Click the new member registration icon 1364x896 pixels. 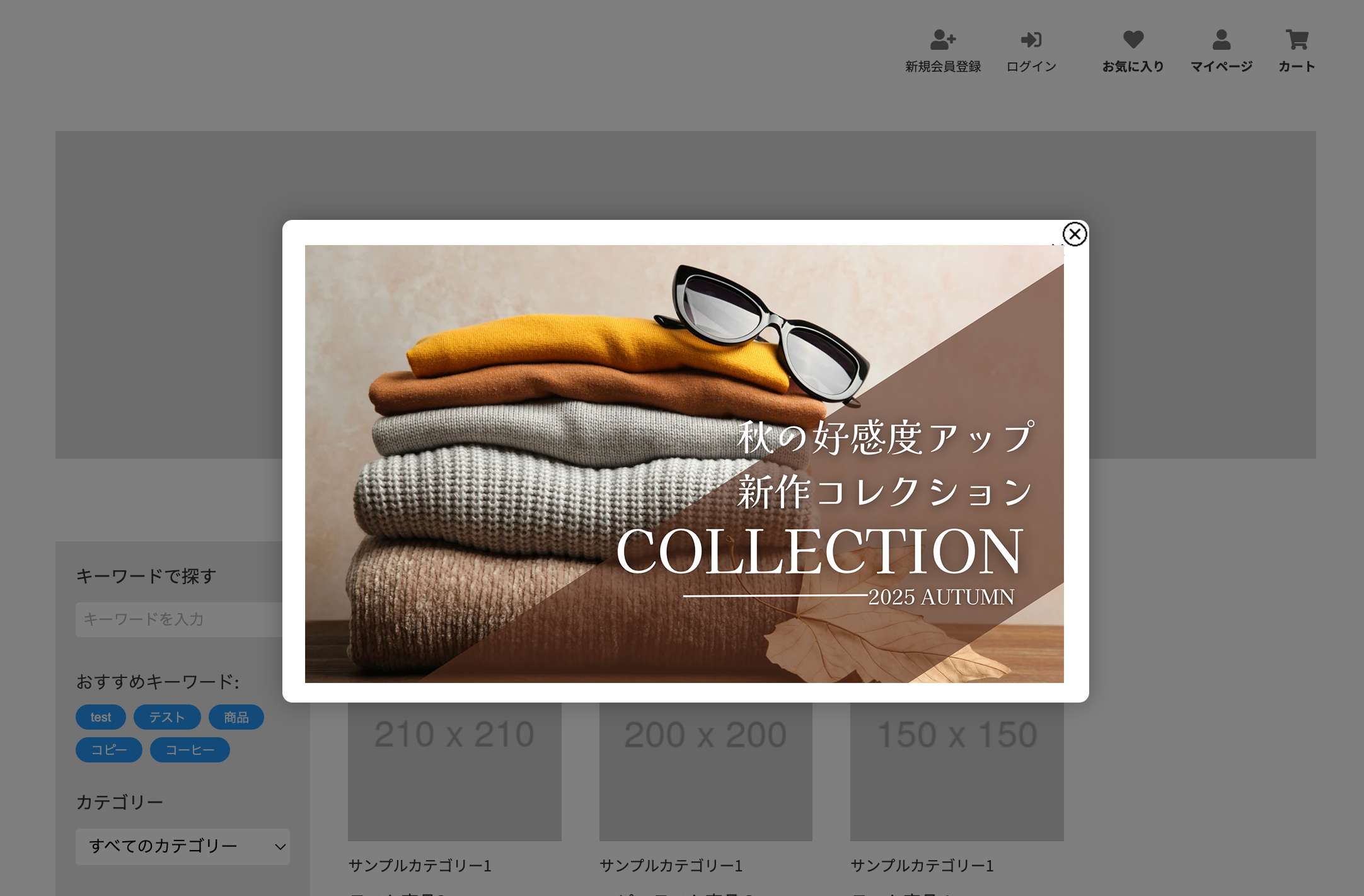(943, 40)
